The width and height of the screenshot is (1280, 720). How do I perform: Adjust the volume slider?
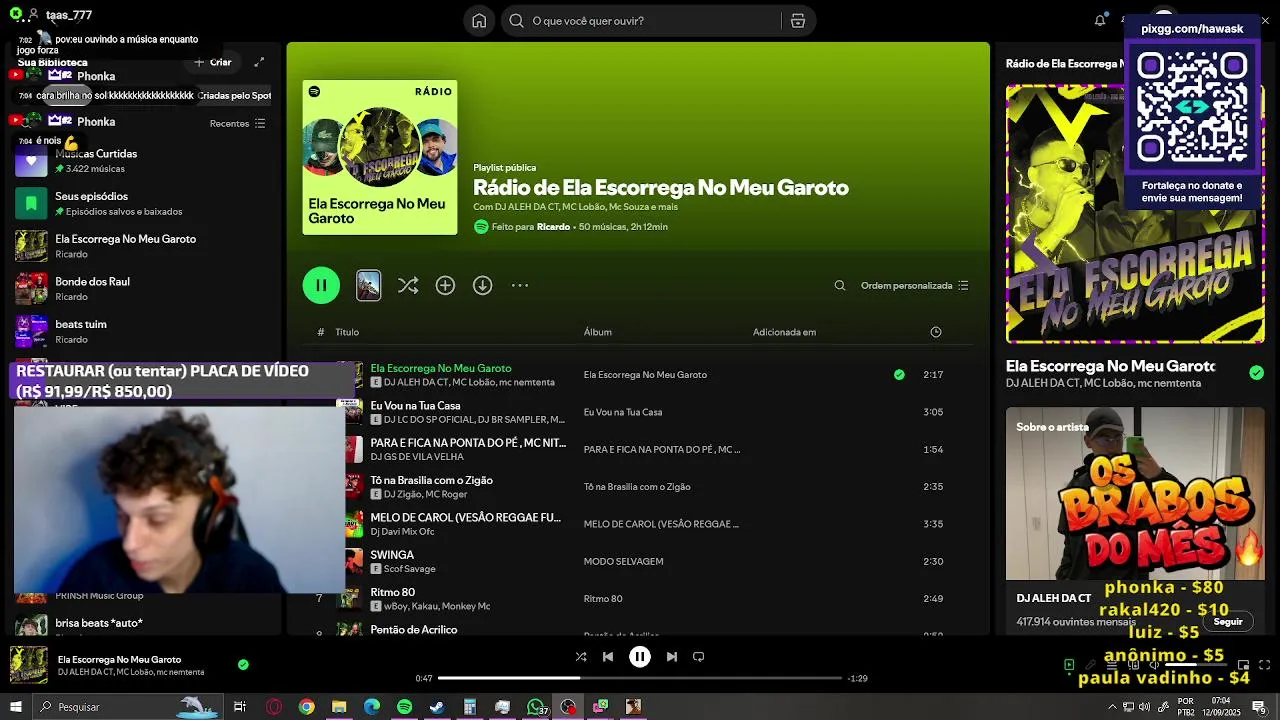1195,665
